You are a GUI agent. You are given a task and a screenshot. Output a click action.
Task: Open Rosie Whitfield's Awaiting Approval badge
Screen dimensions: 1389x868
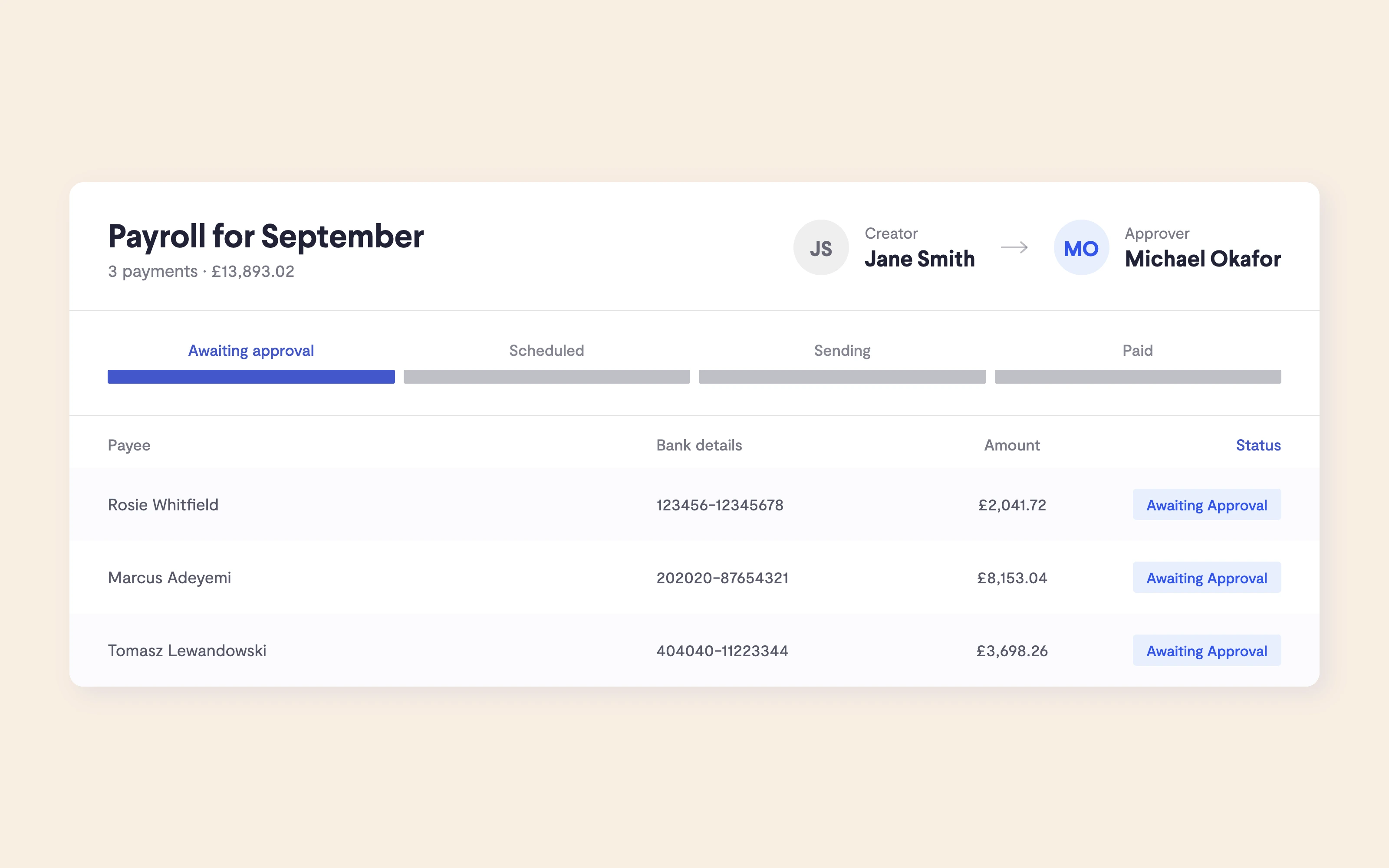1207,505
